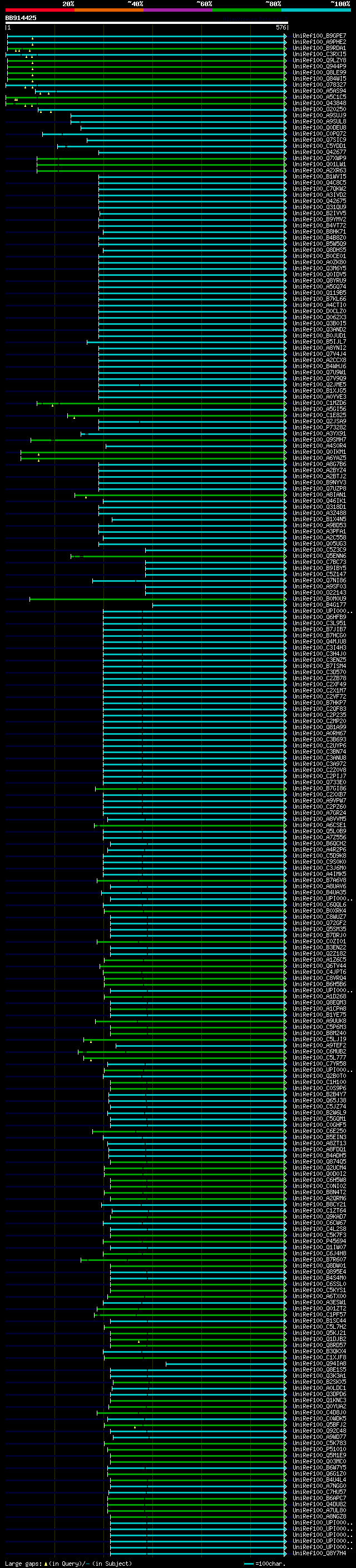Select hit label UniRef100_A6YAZ5
Viewport: 356px width, 1568px height.
[319, 458]
